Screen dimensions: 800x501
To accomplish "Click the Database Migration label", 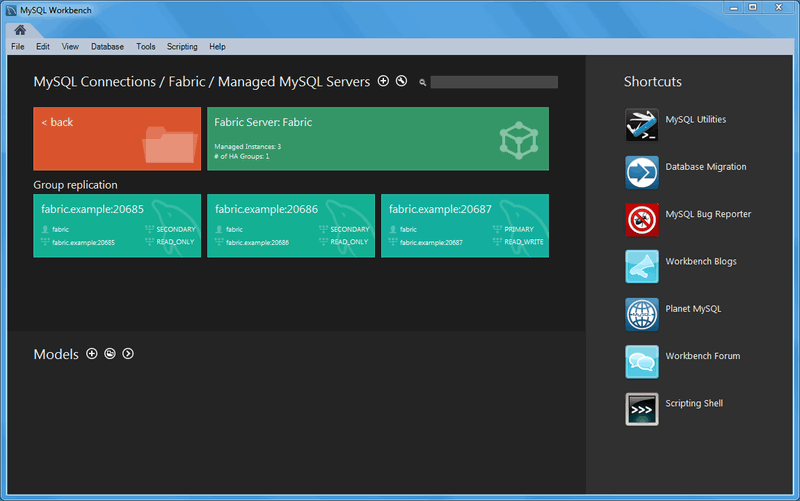I will click(706, 167).
